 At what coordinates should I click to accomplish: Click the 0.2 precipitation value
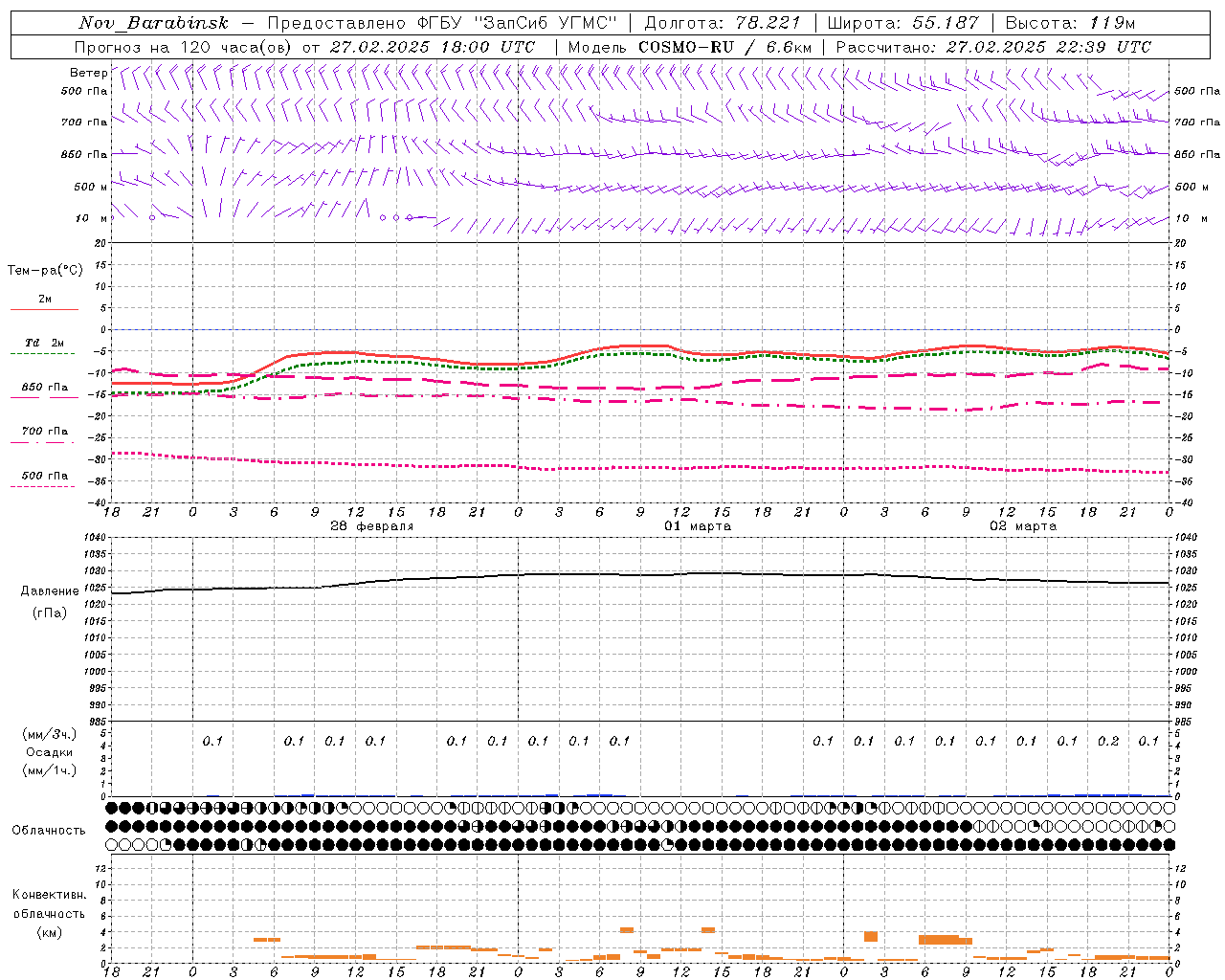pyautogui.click(x=1108, y=741)
